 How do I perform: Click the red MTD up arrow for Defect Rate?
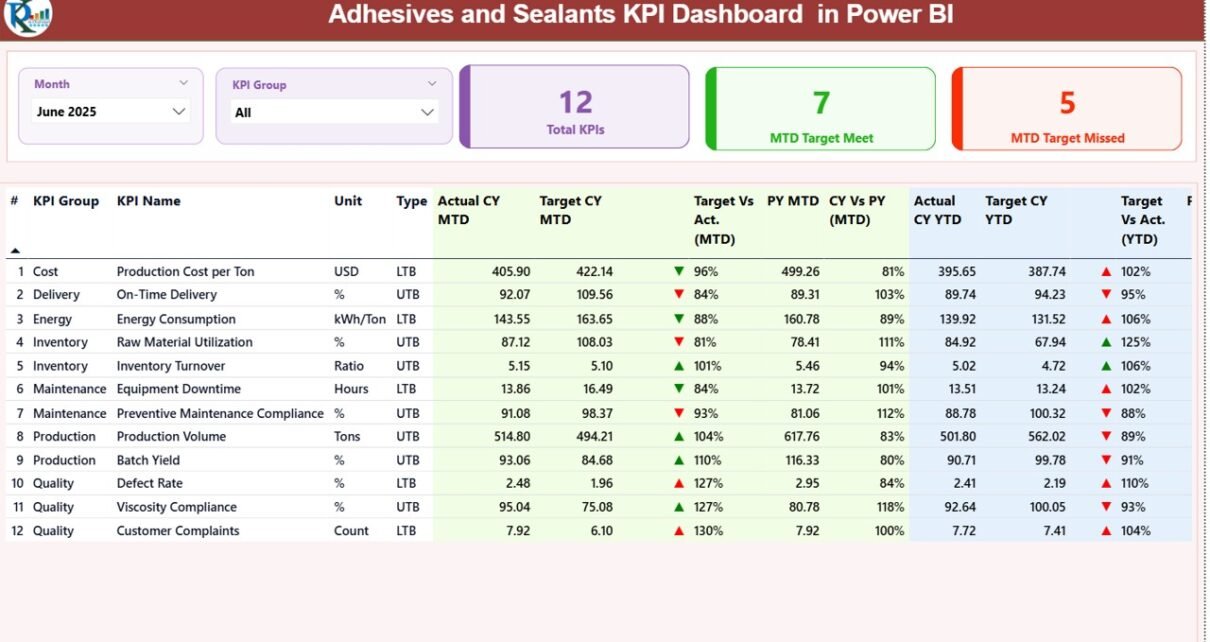679,484
